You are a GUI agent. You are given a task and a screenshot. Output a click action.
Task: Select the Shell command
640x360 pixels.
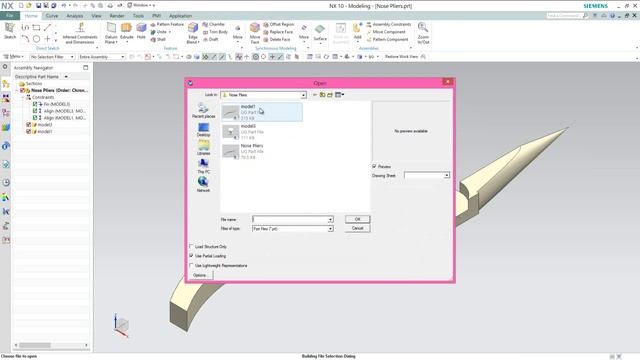point(158,40)
